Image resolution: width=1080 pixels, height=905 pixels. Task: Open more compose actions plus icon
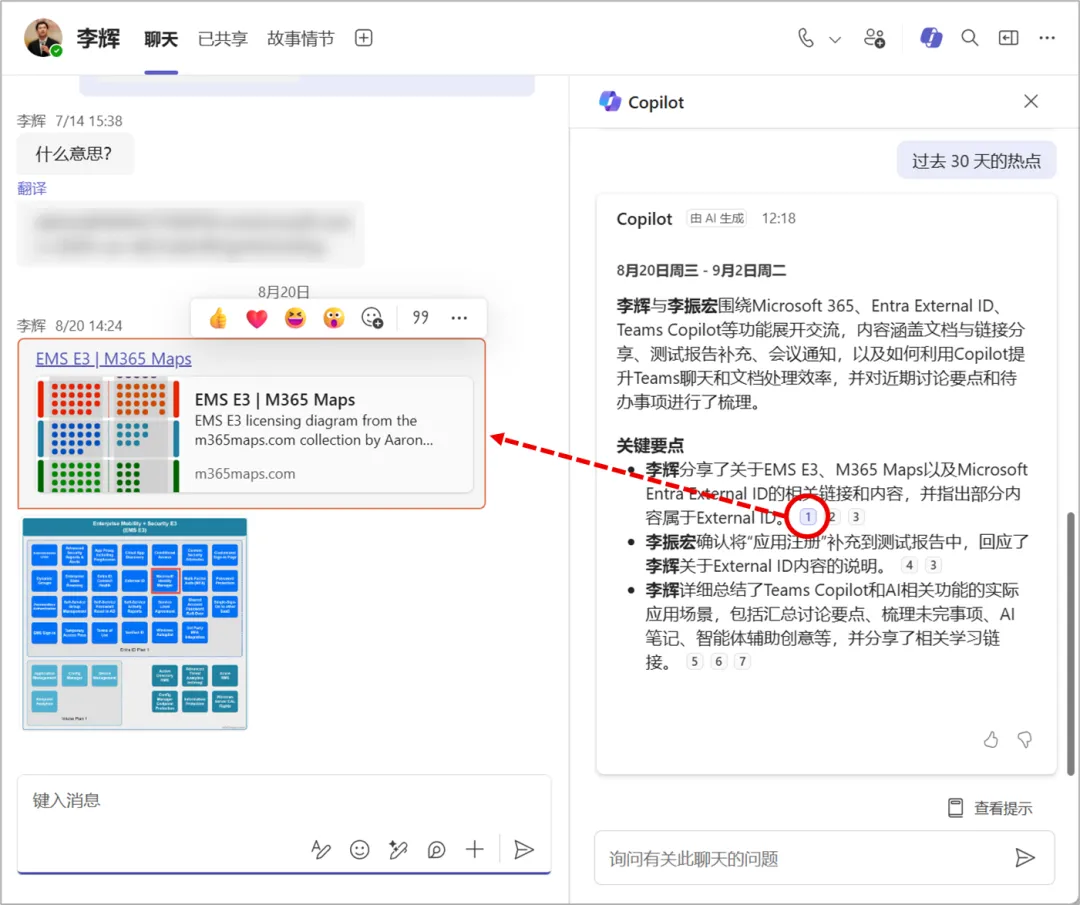(x=475, y=849)
